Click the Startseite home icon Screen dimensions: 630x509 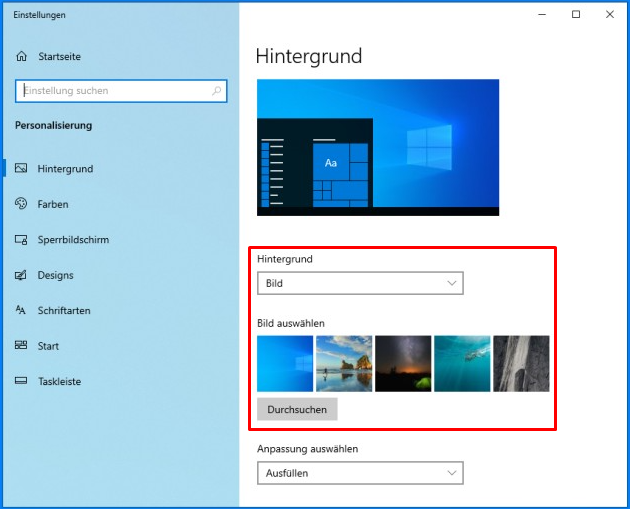(21, 56)
